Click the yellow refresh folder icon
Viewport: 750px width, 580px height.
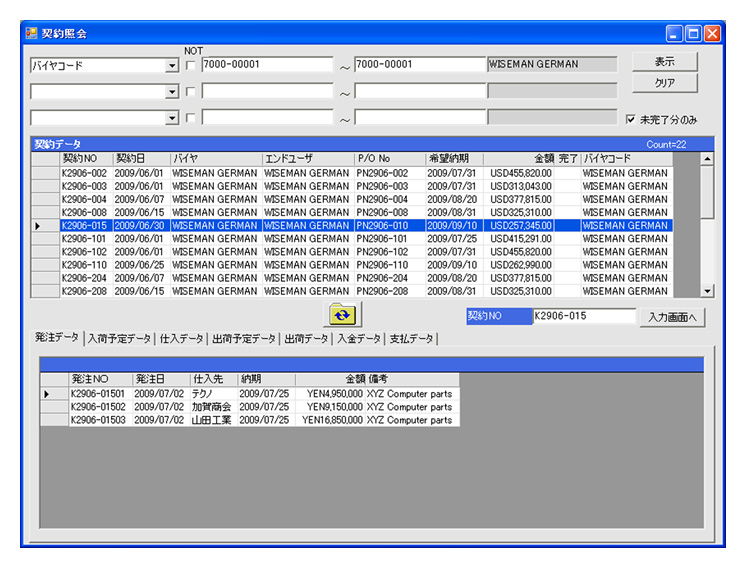tap(343, 314)
